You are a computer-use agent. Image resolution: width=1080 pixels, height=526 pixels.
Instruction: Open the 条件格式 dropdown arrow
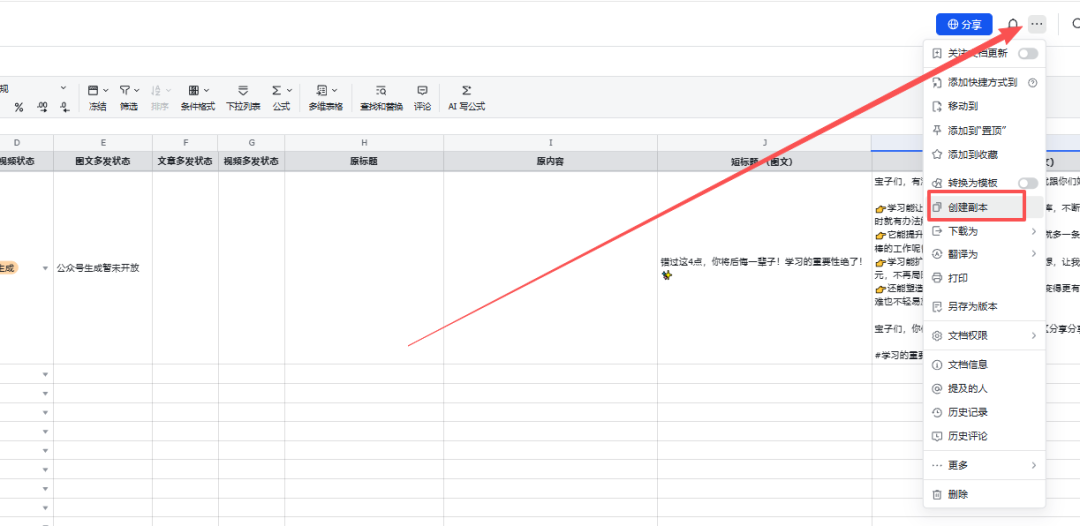tap(207, 90)
